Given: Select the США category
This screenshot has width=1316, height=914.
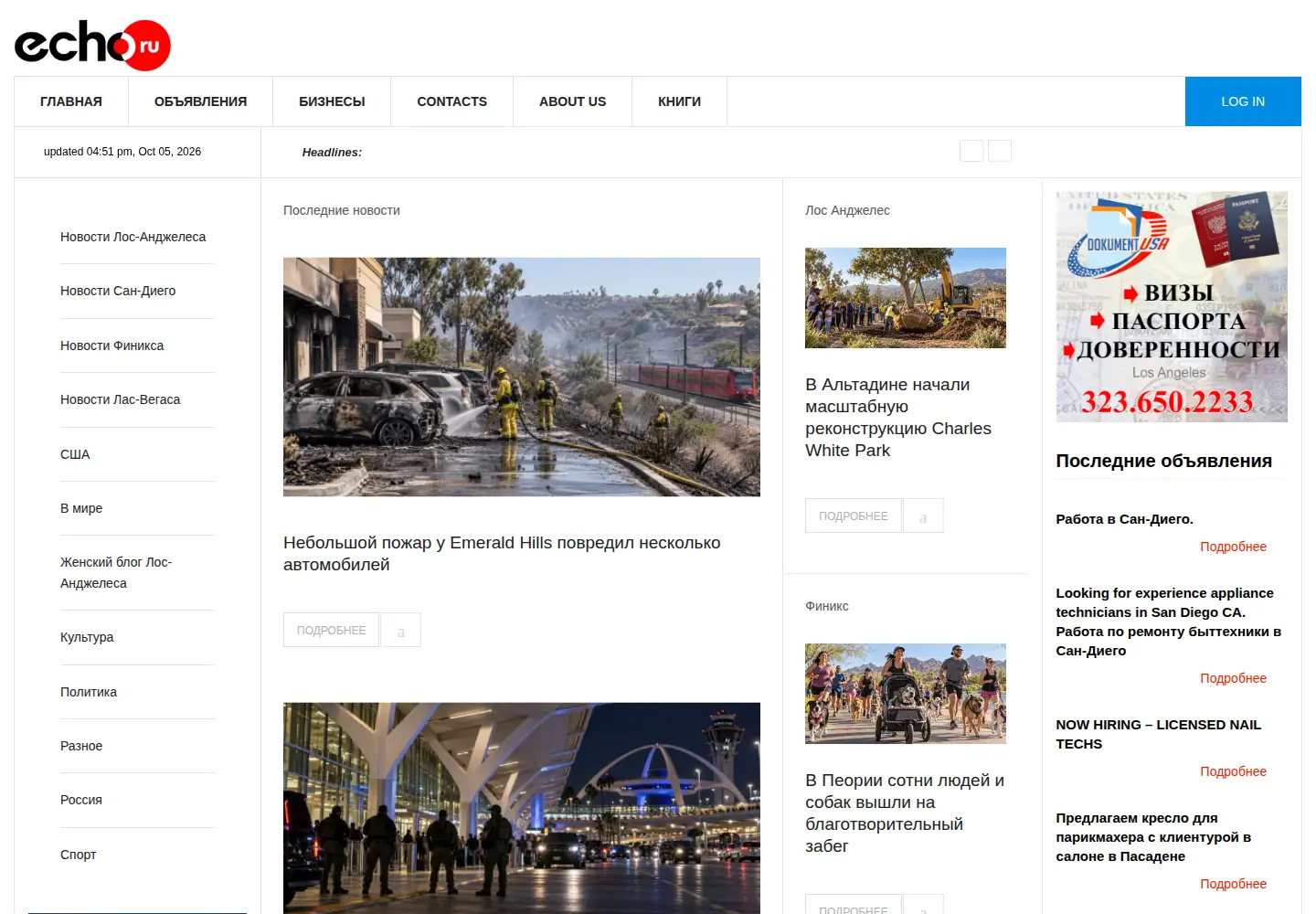Looking at the screenshot, I should [x=75, y=454].
